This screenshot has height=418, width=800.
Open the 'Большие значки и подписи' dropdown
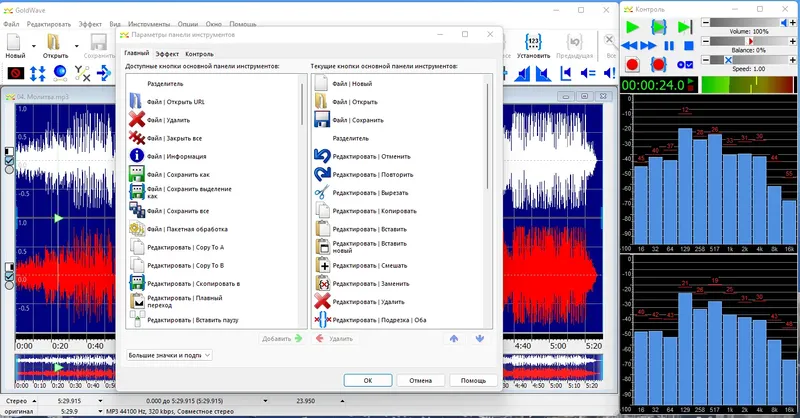point(170,355)
